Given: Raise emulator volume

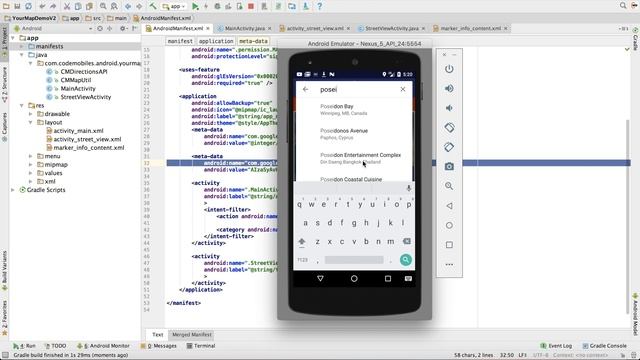Looking at the screenshot, I should 449,89.
